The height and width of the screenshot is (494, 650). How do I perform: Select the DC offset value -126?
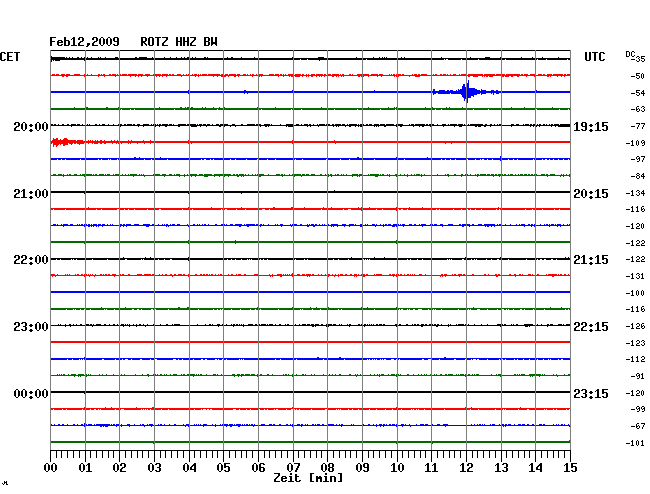click(x=635, y=326)
